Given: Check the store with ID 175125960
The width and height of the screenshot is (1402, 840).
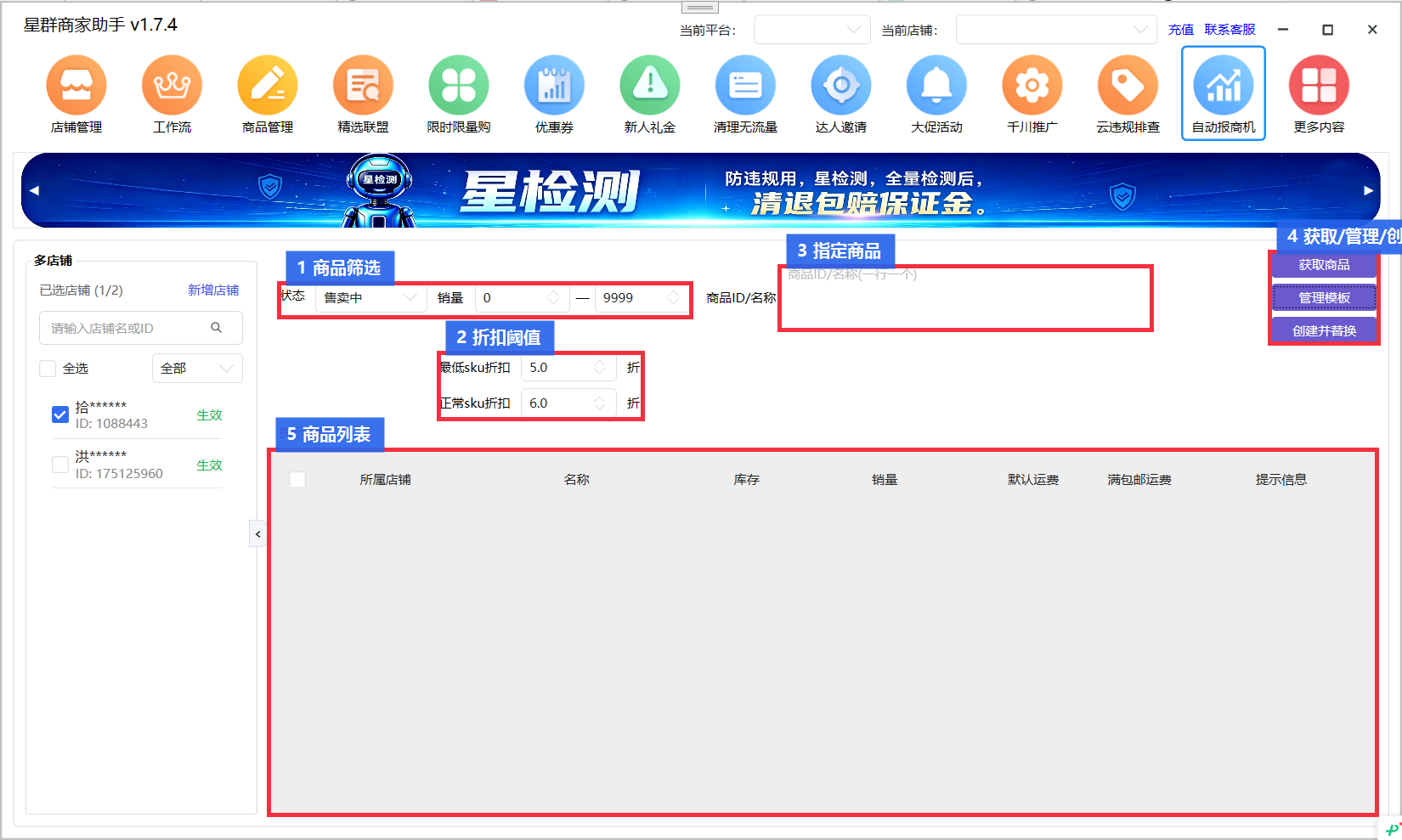Looking at the screenshot, I should click(x=60, y=465).
